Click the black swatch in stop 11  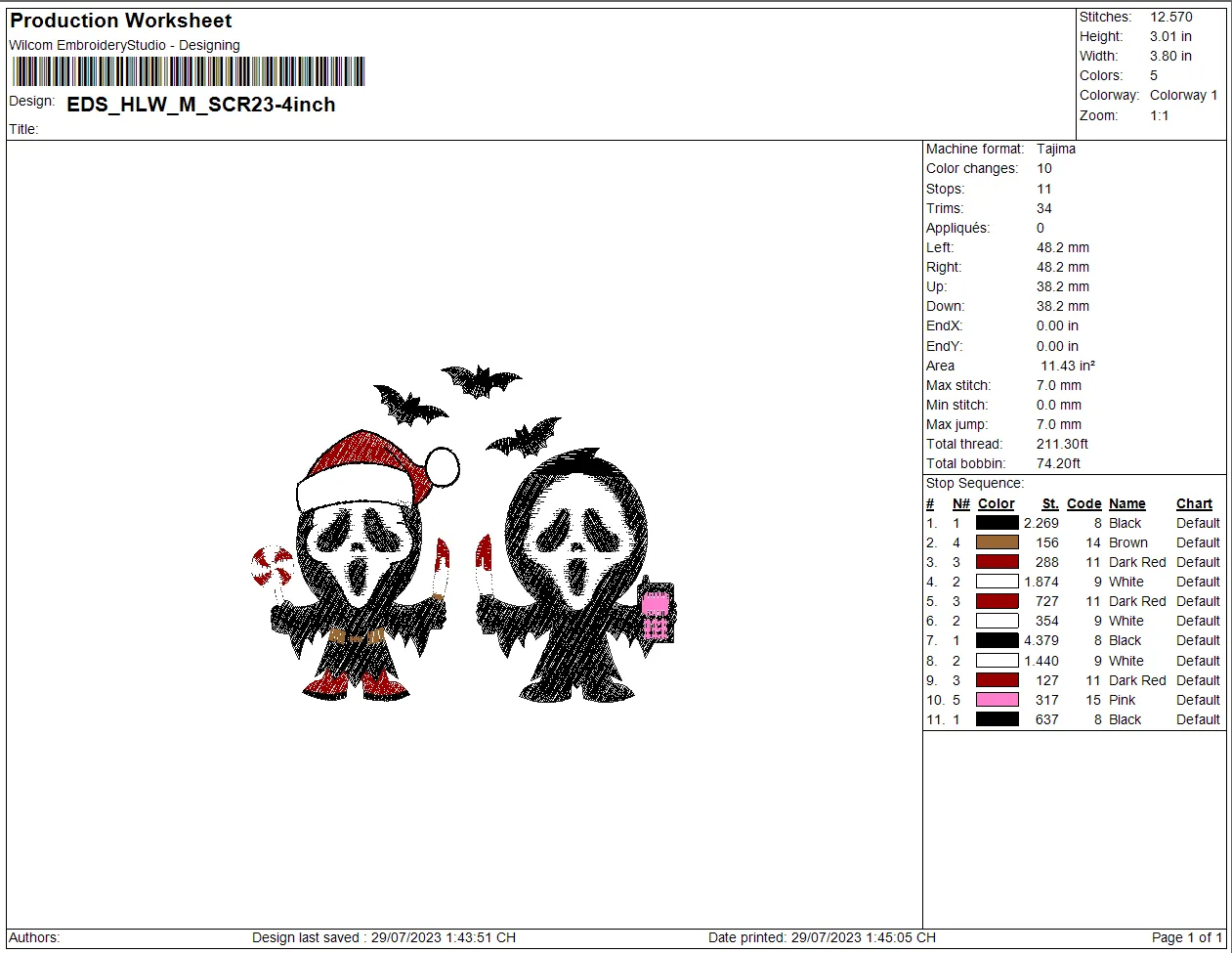pyautogui.click(x=998, y=719)
